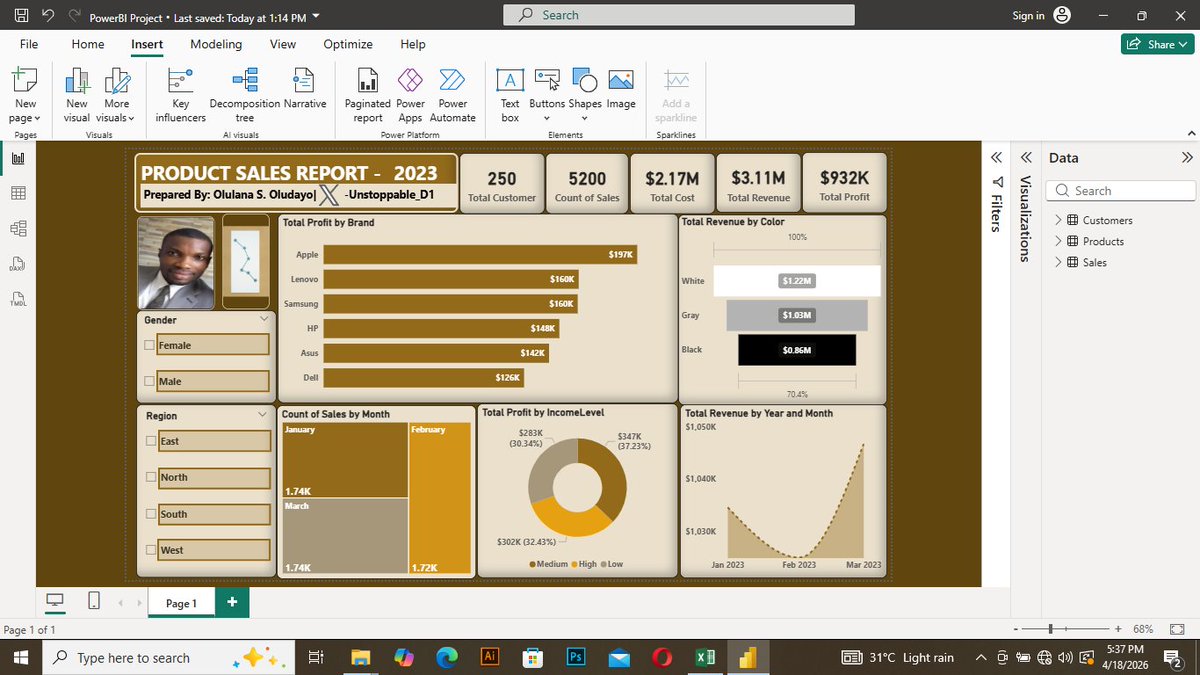The image size is (1200, 675).
Task: Open Excel from the taskbar
Action: click(x=705, y=657)
